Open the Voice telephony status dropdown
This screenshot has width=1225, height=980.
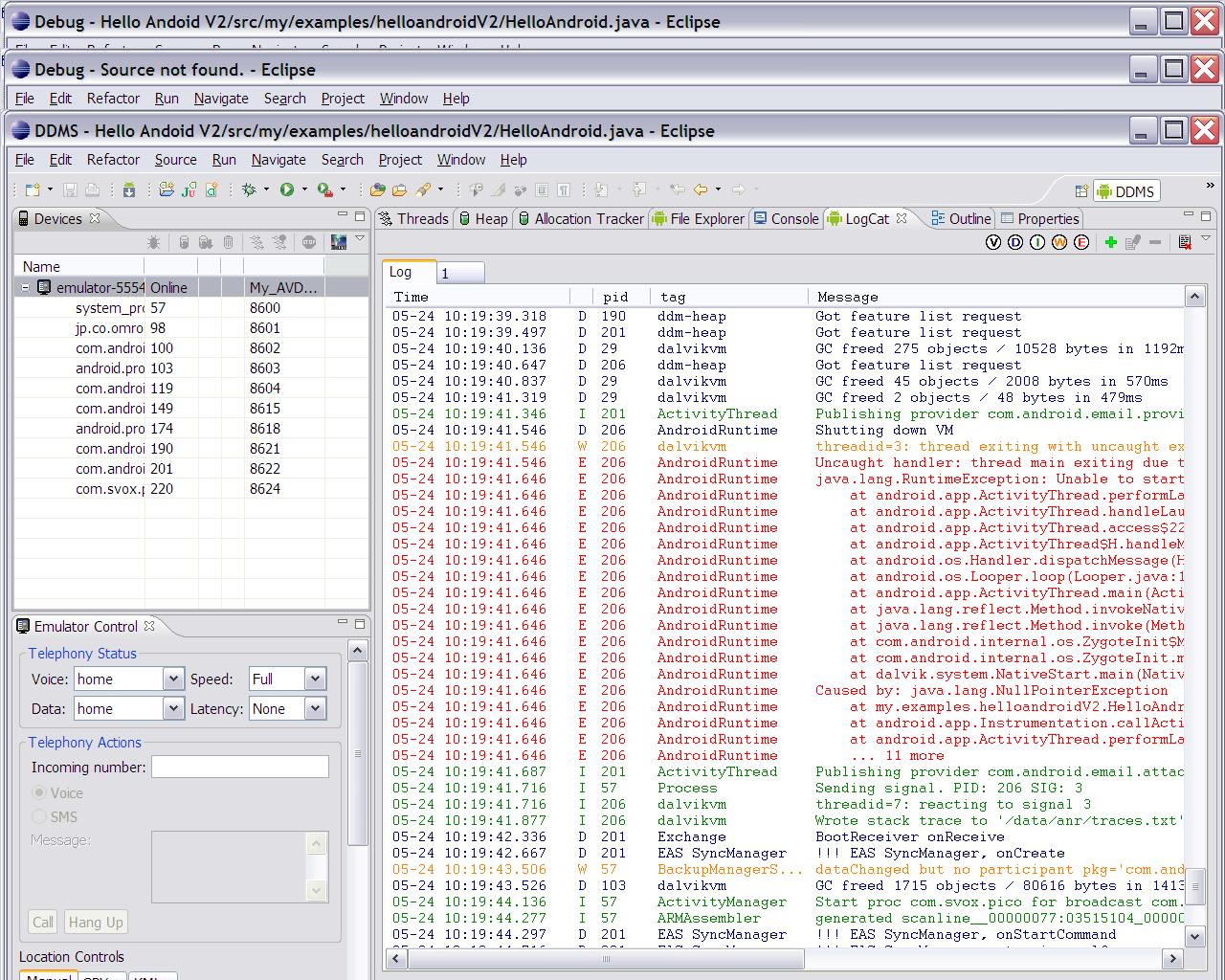pos(172,679)
